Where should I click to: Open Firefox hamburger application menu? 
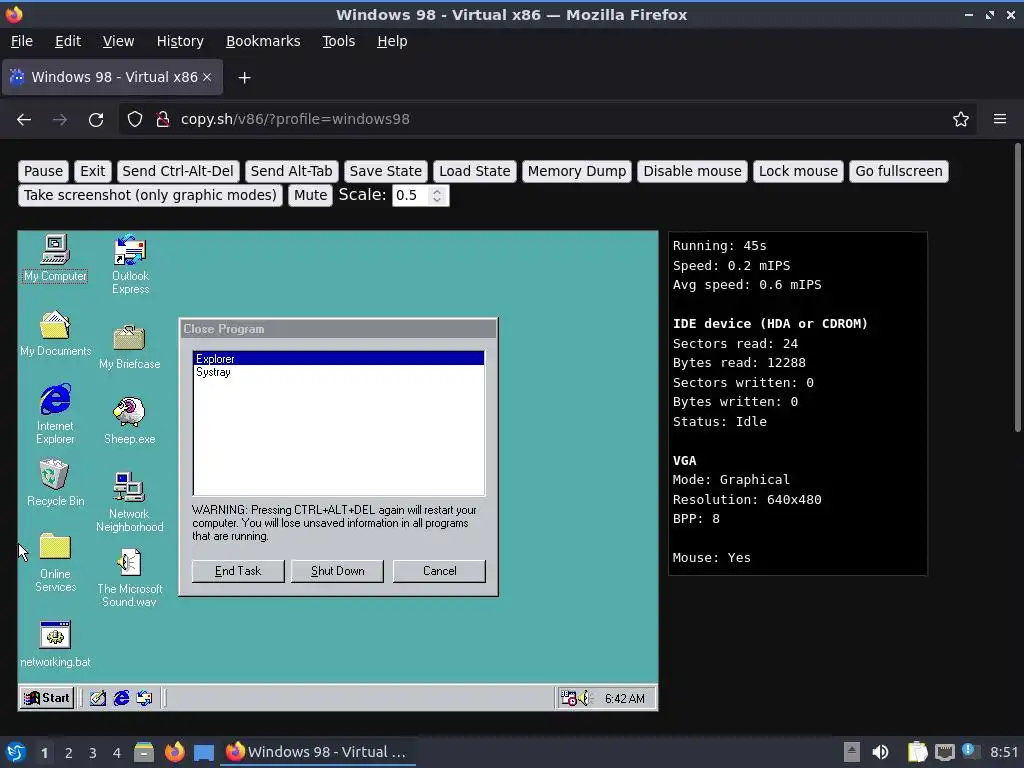(x=1000, y=119)
